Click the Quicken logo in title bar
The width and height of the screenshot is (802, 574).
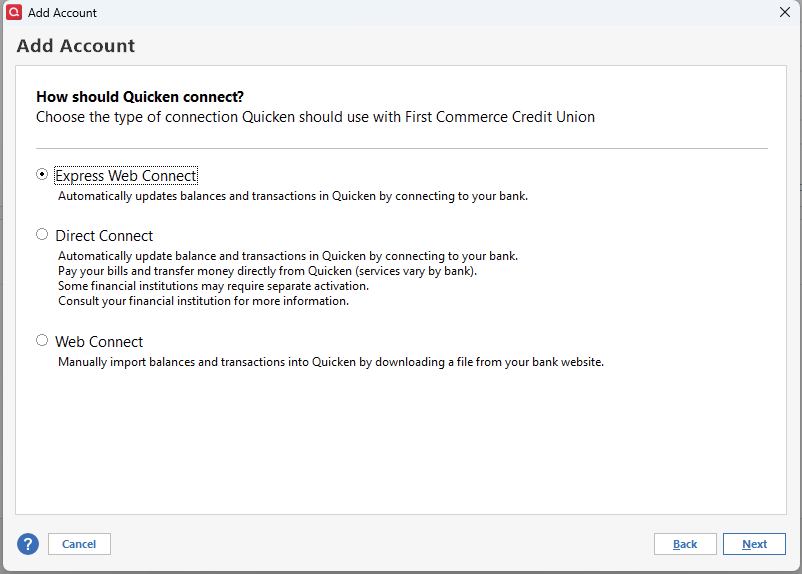point(14,12)
